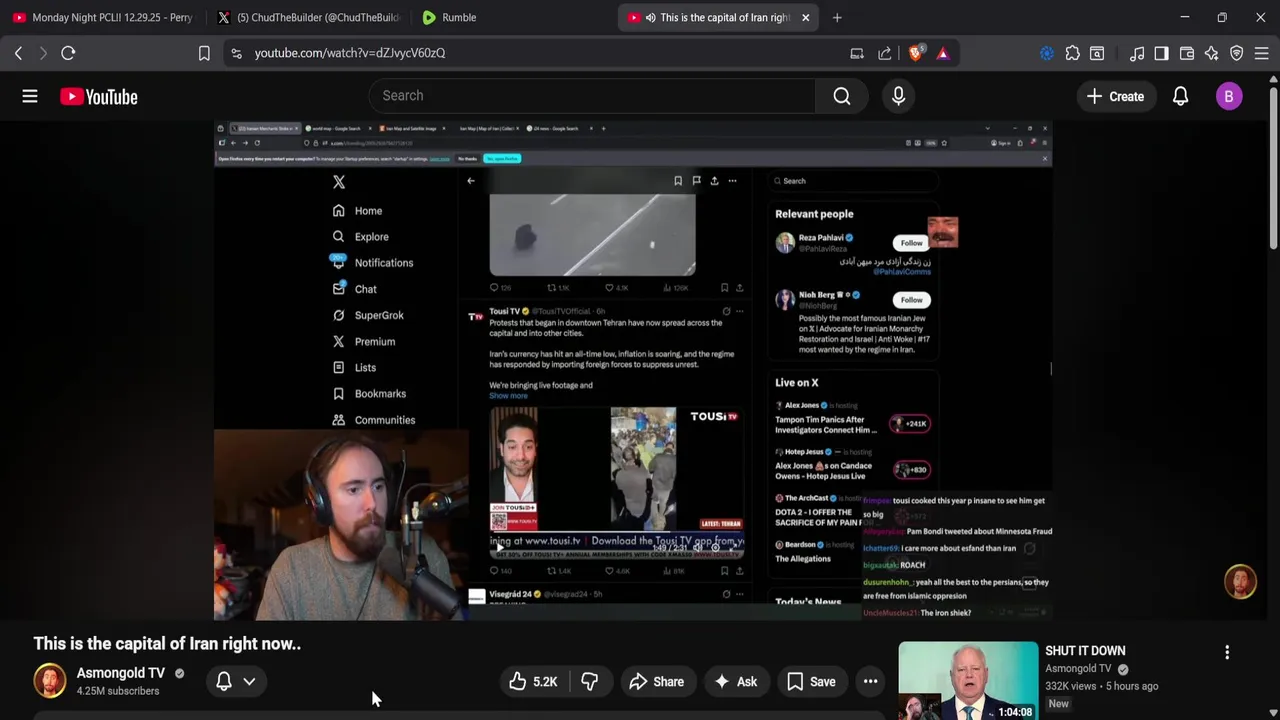The width and height of the screenshot is (1280, 720).
Task: Click the address bar URL youtube.com/watch
Action: (x=350, y=53)
